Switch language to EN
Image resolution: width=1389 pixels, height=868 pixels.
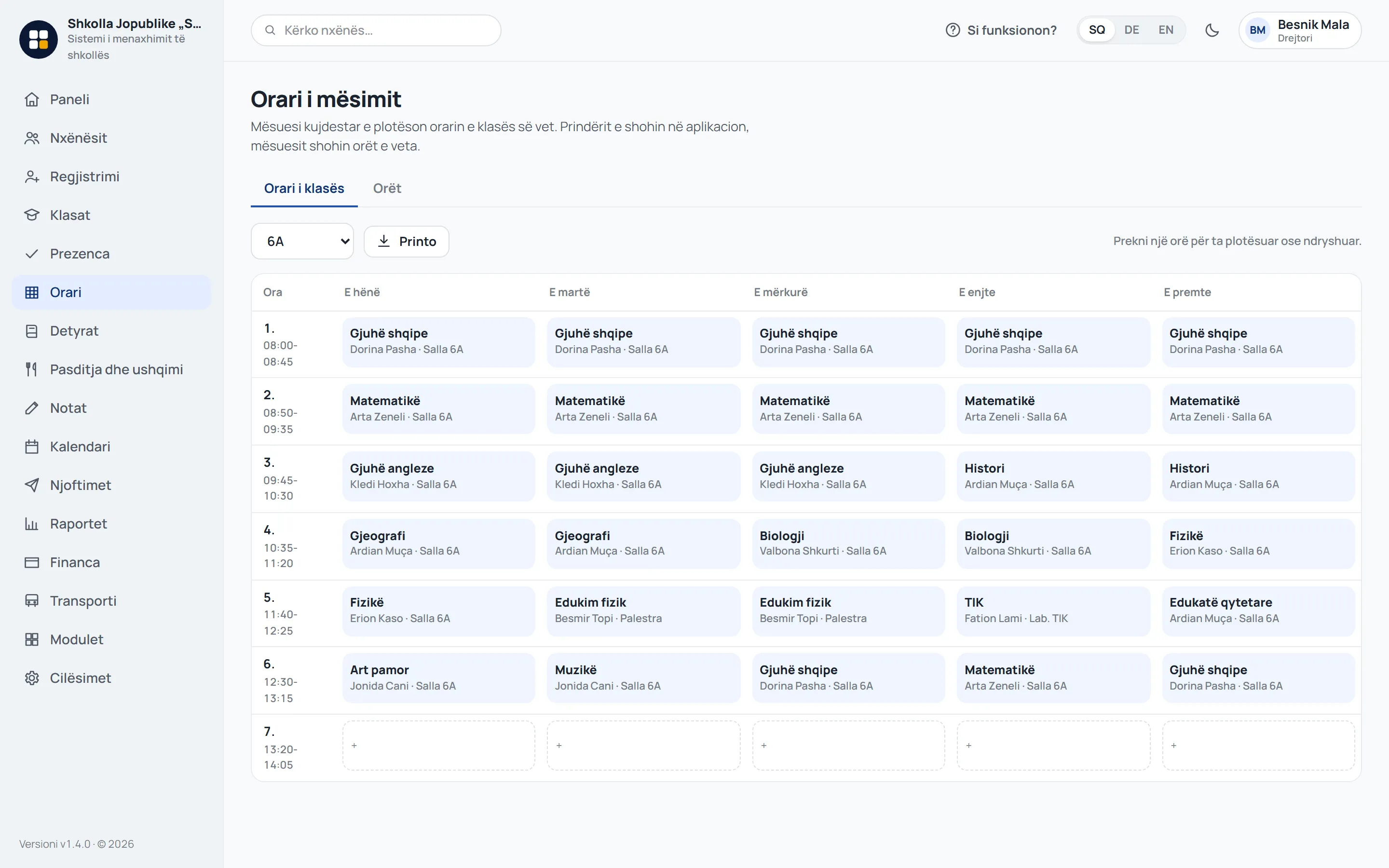tap(1166, 30)
